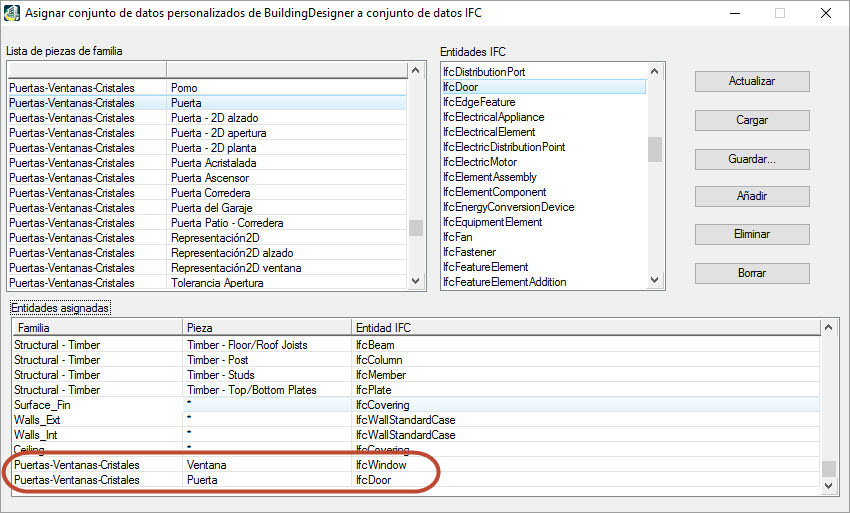Select IfcFeatureElement entity
This screenshot has width=850, height=513.
point(544,267)
